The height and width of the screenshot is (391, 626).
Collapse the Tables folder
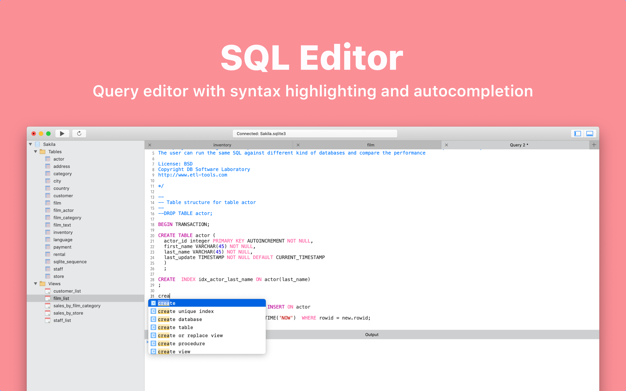(36, 152)
